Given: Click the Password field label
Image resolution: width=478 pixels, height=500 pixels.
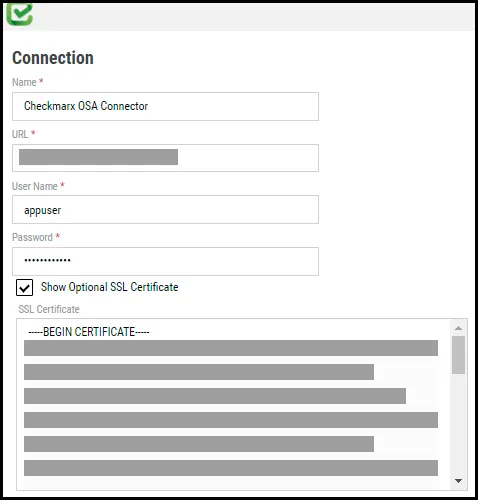Looking at the screenshot, I should click(36, 237).
